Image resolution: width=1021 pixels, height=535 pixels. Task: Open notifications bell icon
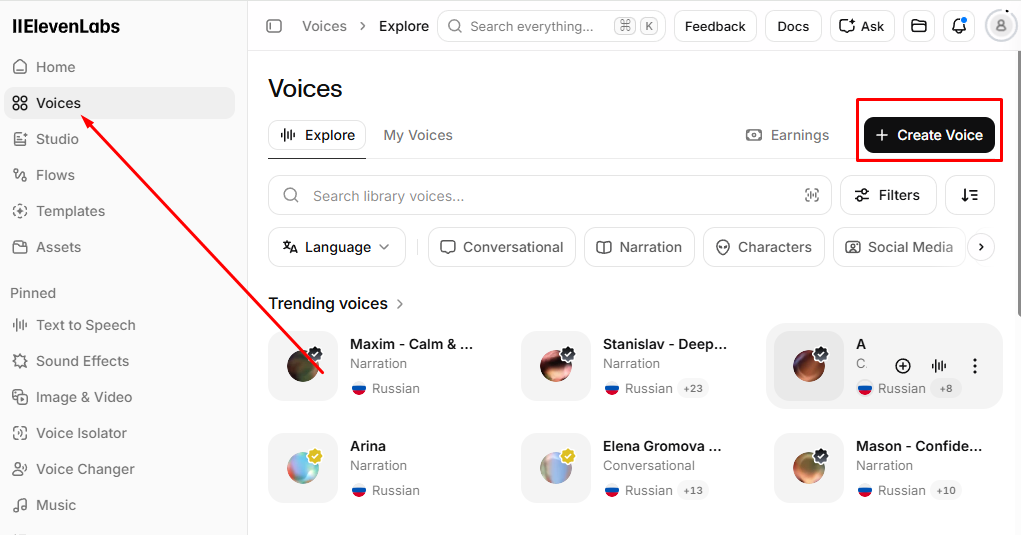(959, 26)
